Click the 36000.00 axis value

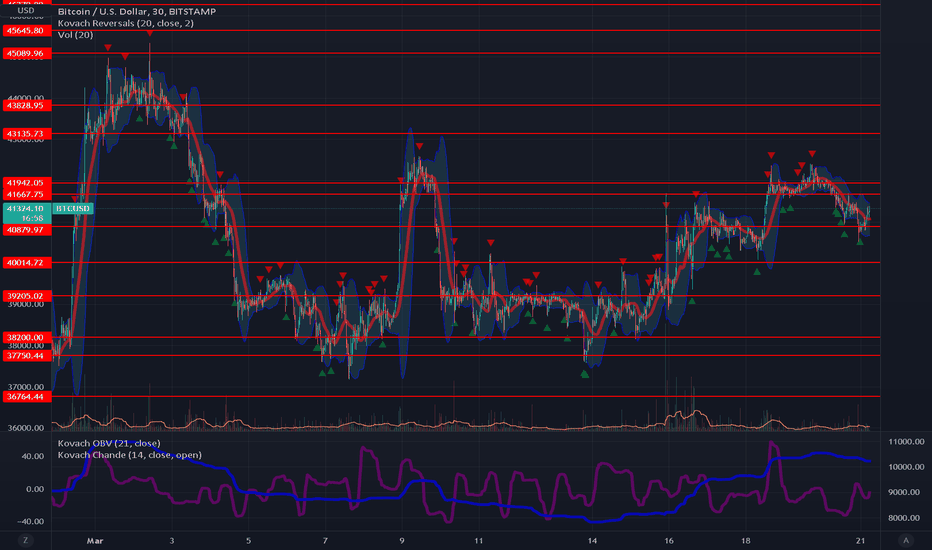[25, 428]
